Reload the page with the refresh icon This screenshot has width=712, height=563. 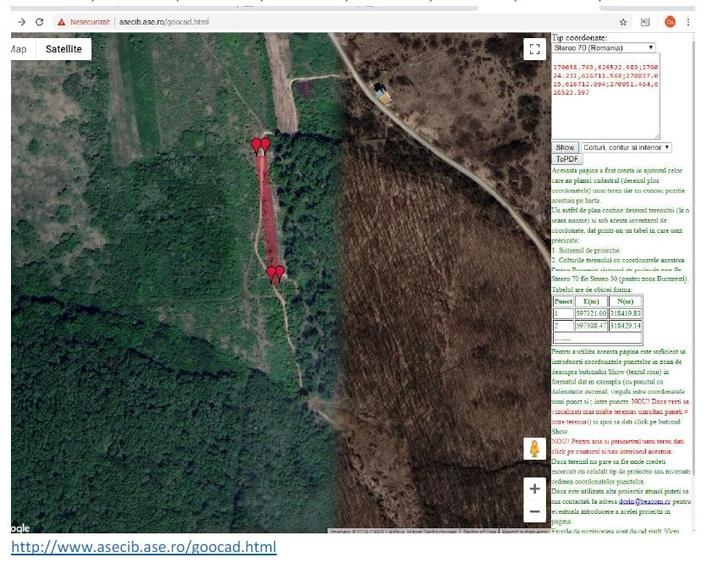pos(40,22)
